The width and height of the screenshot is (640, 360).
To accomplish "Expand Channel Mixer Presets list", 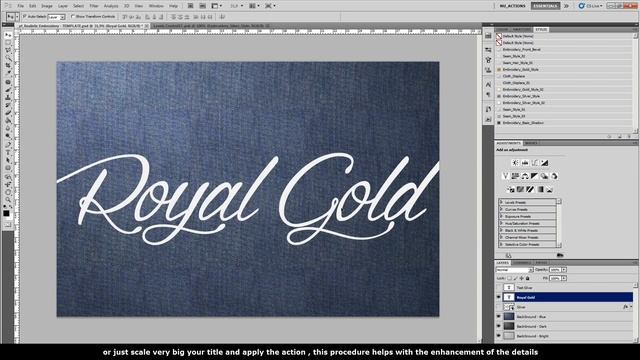I will coord(502,237).
